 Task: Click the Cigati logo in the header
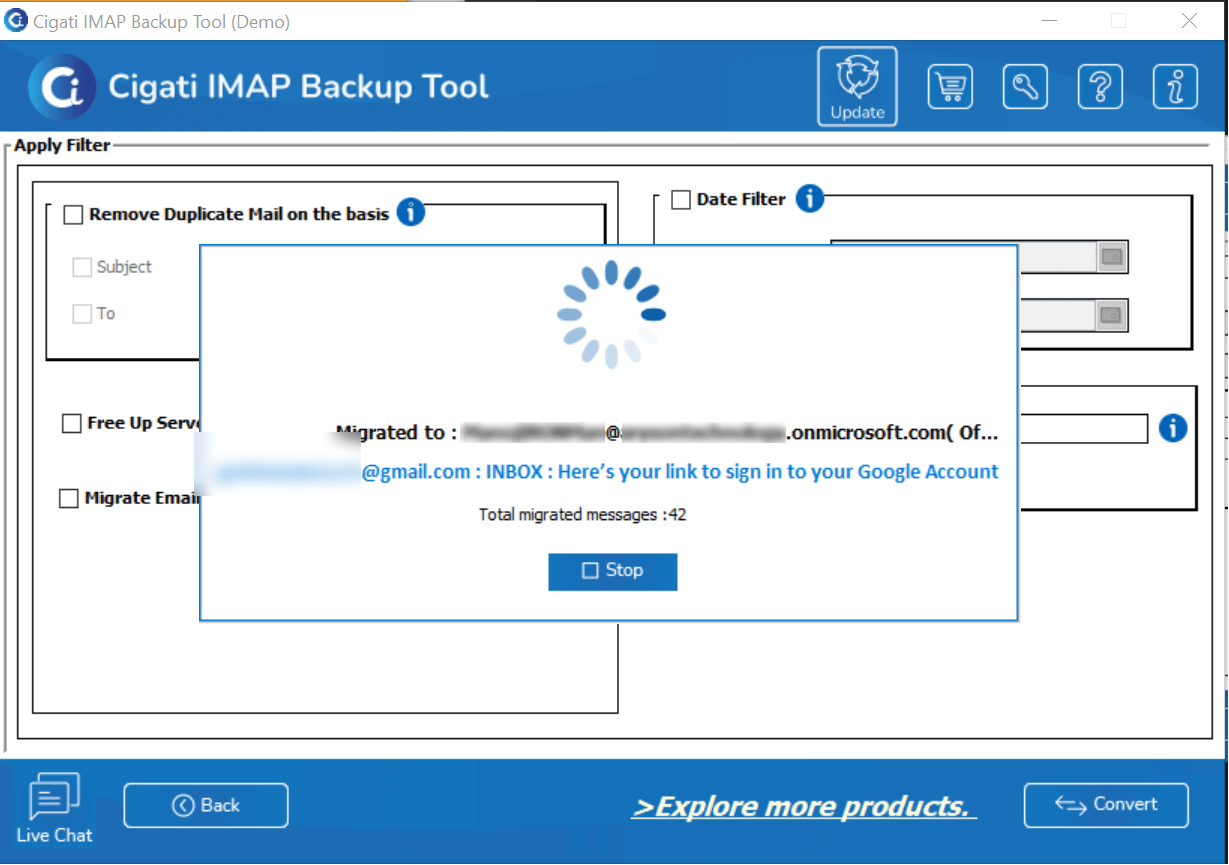point(62,87)
